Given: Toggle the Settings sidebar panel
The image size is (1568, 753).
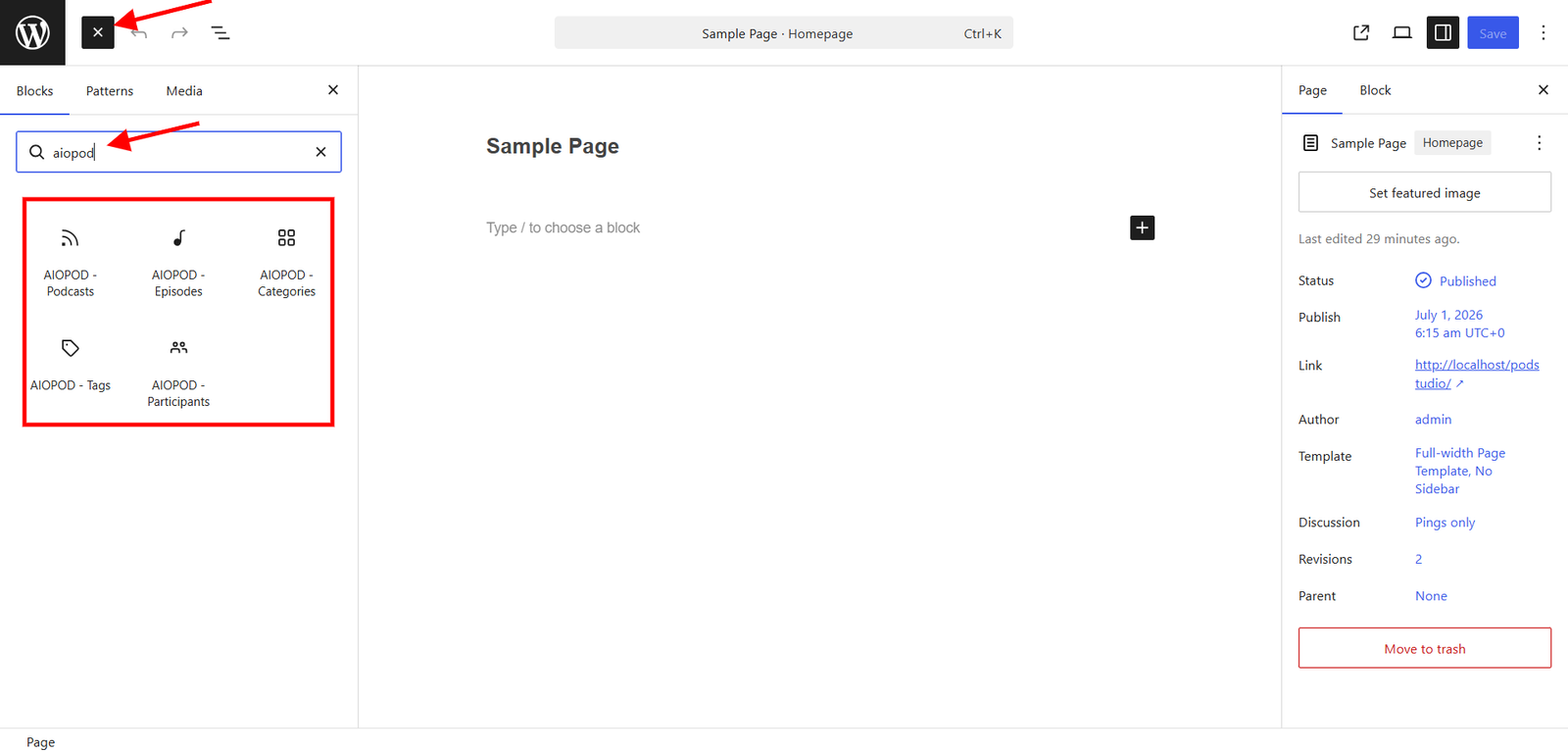Looking at the screenshot, I should (1443, 33).
